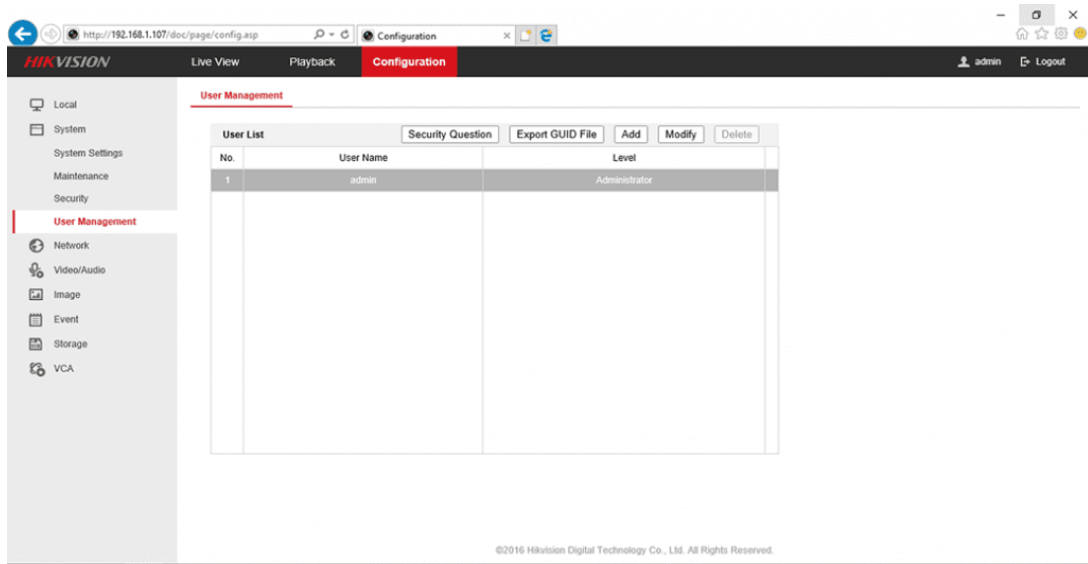This screenshot has height=564, width=1088.
Task: Add a new user with Add button
Action: pyautogui.click(x=631, y=135)
